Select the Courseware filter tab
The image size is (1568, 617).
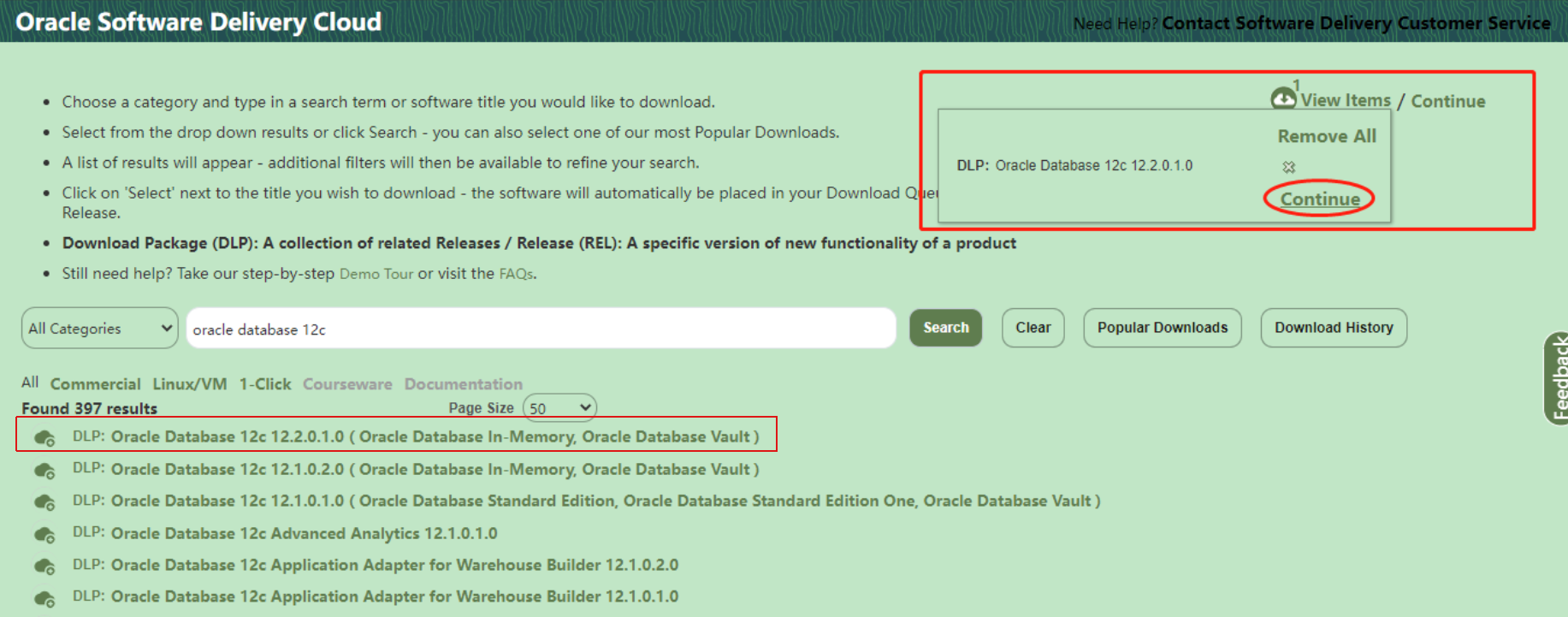point(347,384)
